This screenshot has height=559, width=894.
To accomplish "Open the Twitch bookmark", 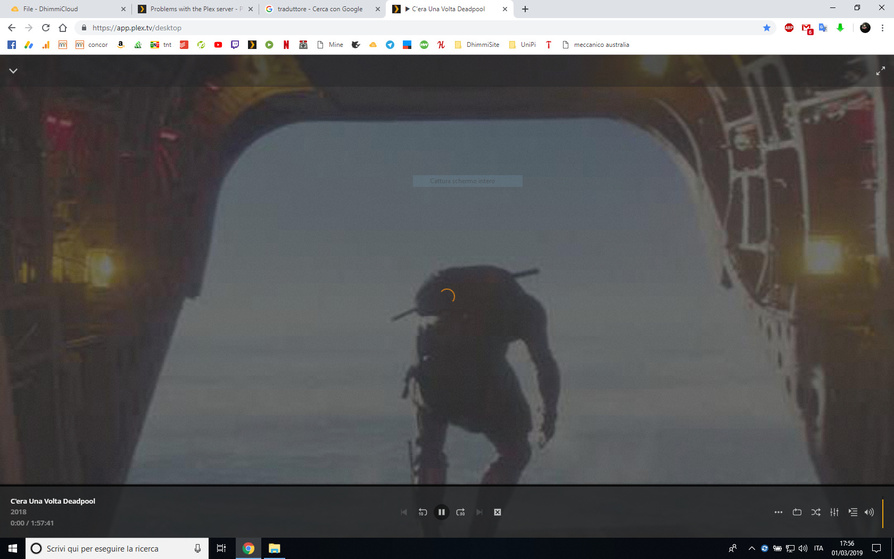I will tap(235, 44).
